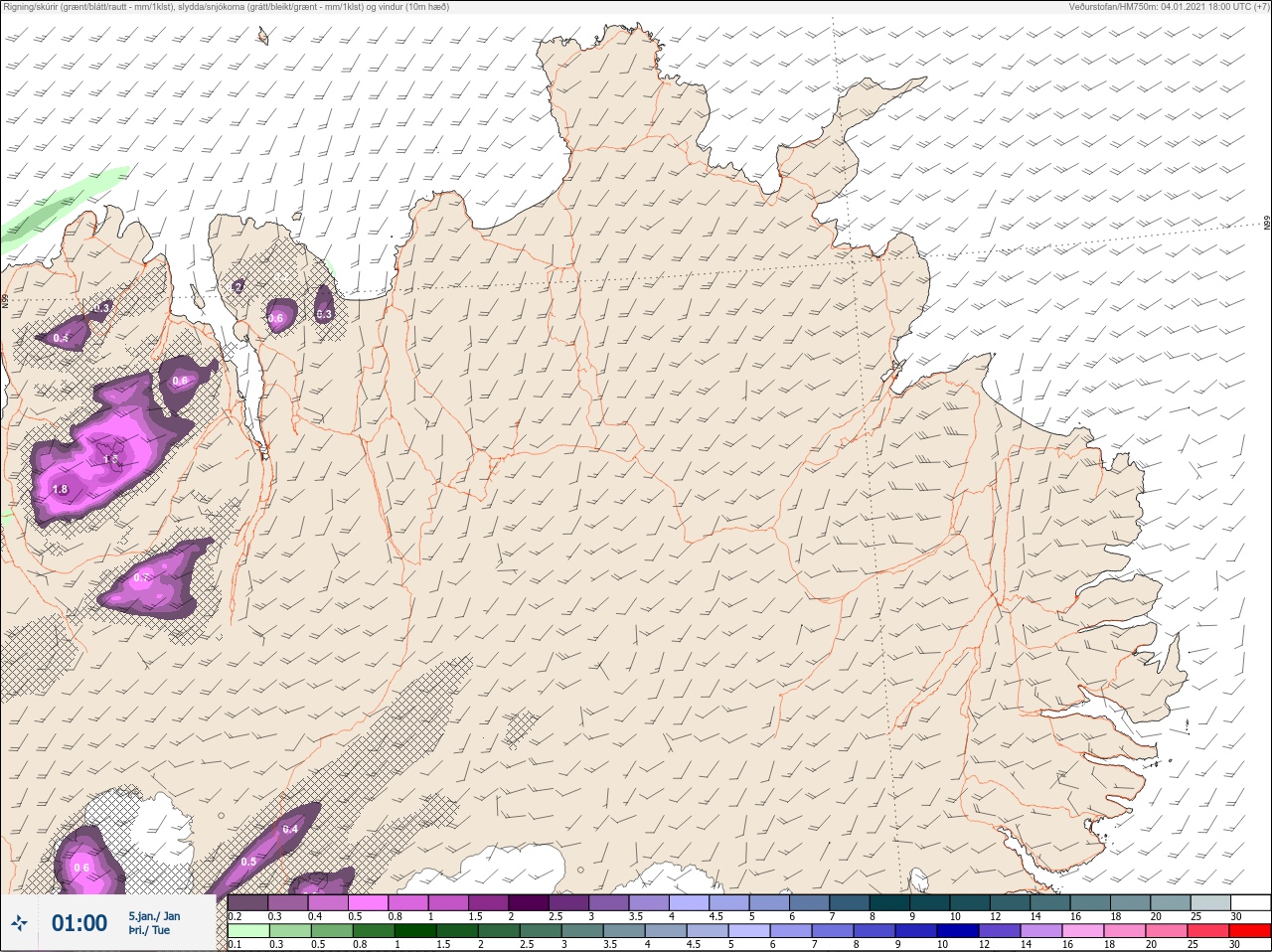The height and width of the screenshot is (952, 1272).
Task: Click the 1.8 precipitation value on the map
Action: [60, 489]
